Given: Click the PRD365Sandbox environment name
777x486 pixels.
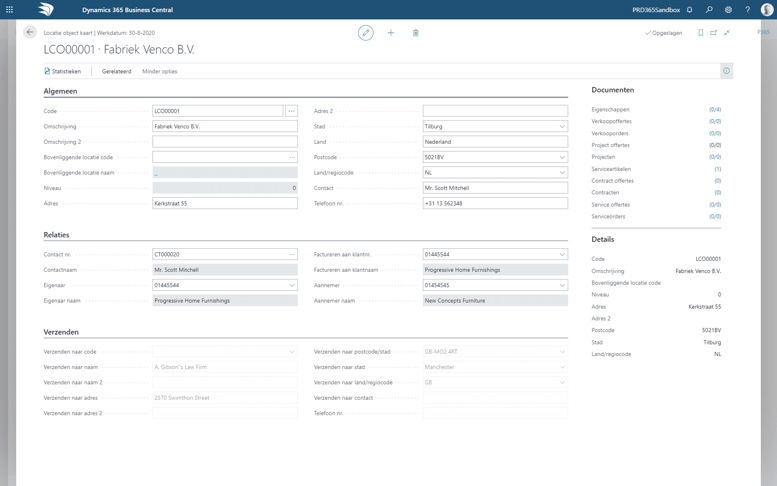Looking at the screenshot, I should 656,9.
